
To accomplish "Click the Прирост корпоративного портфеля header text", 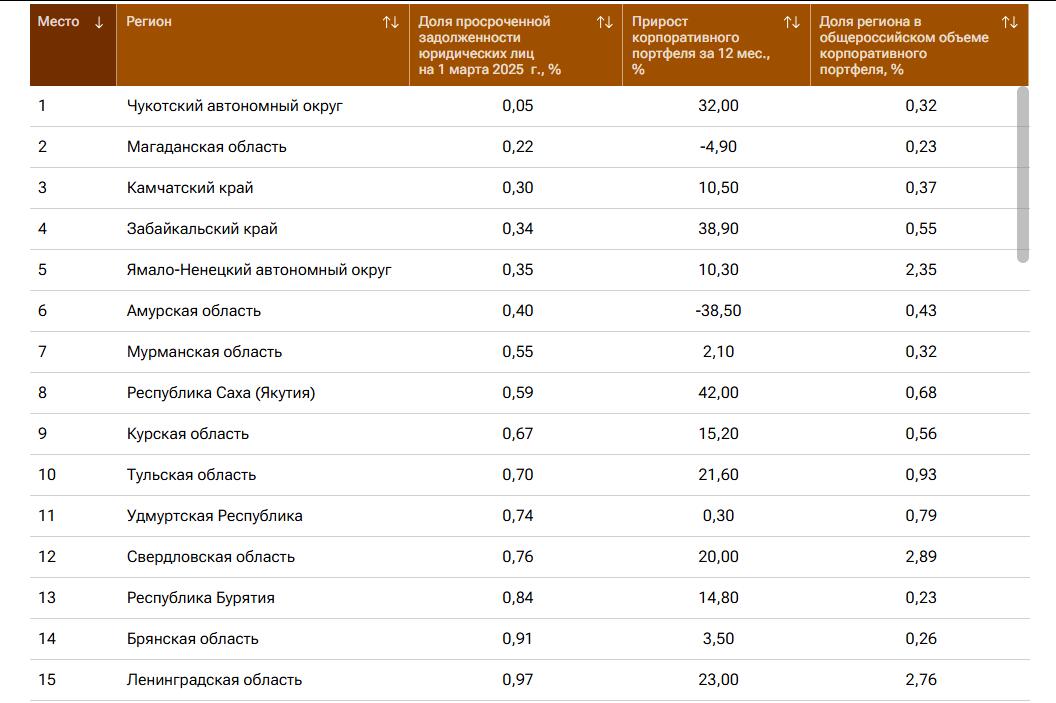I will [700, 45].
